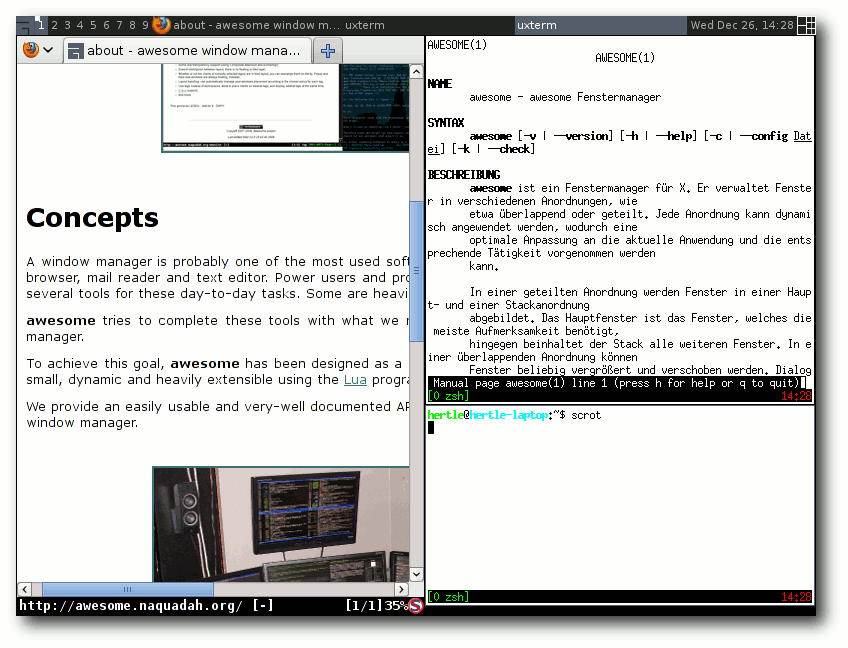Click the red 14:28 clock in lower terminal
This screenshot has width=848, height=648.
[796, 597]
